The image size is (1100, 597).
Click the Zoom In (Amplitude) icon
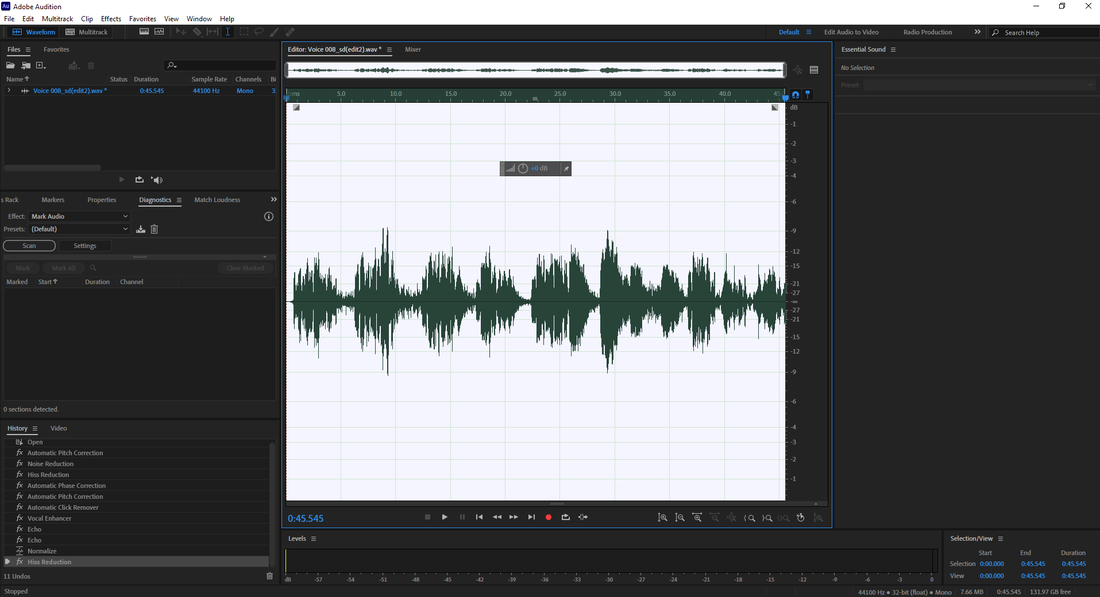662,517
